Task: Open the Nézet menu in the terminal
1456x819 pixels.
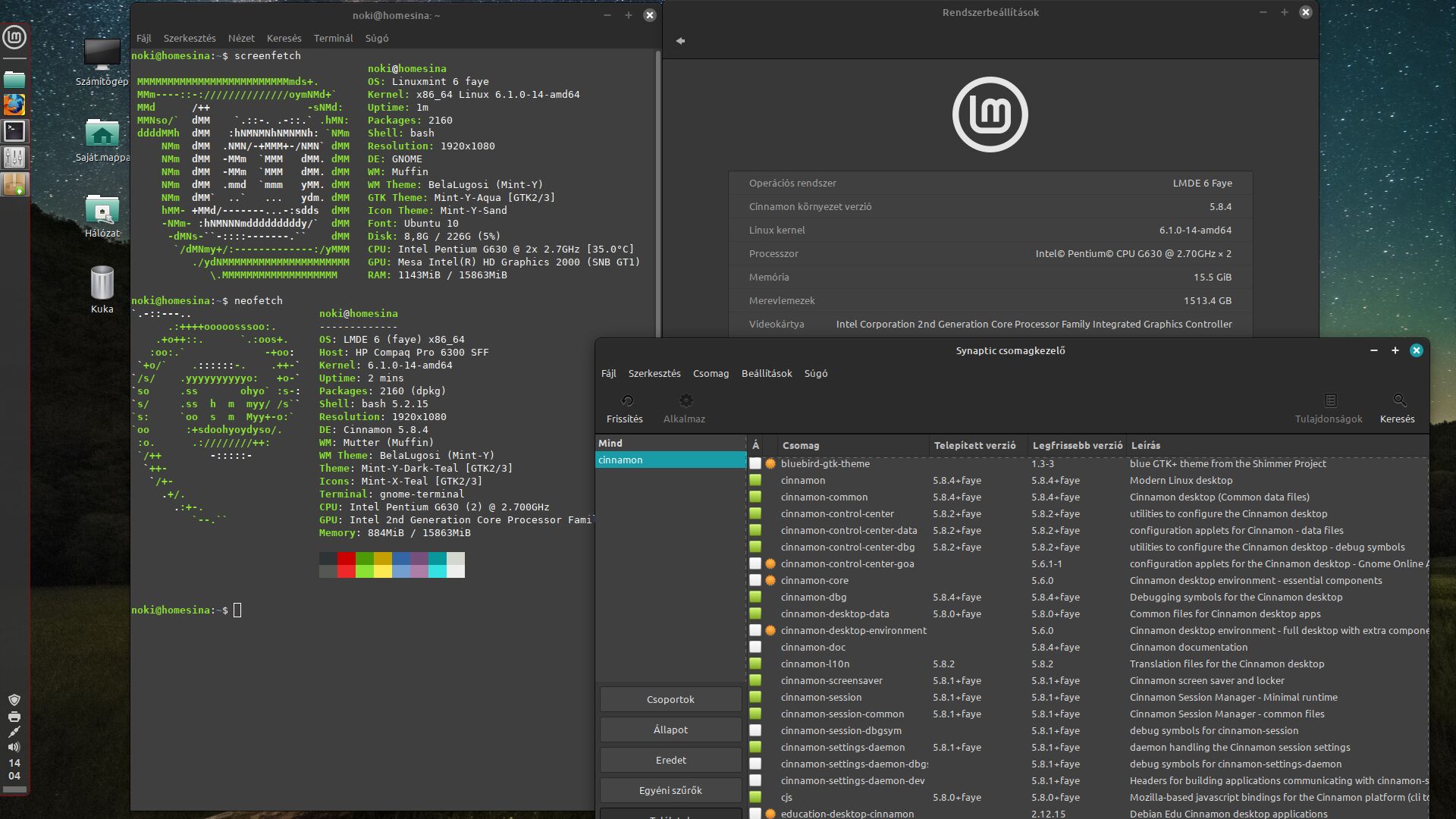Action: pos(241,38)
